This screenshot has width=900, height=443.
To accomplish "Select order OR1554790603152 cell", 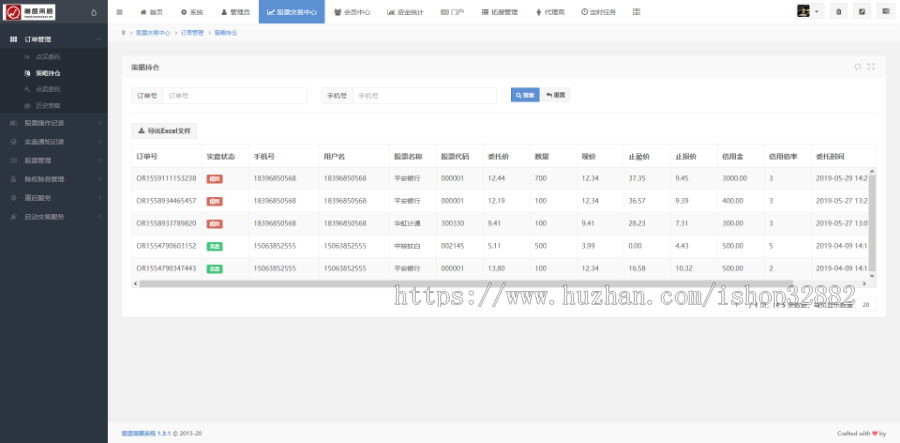I will click(166, 246).
